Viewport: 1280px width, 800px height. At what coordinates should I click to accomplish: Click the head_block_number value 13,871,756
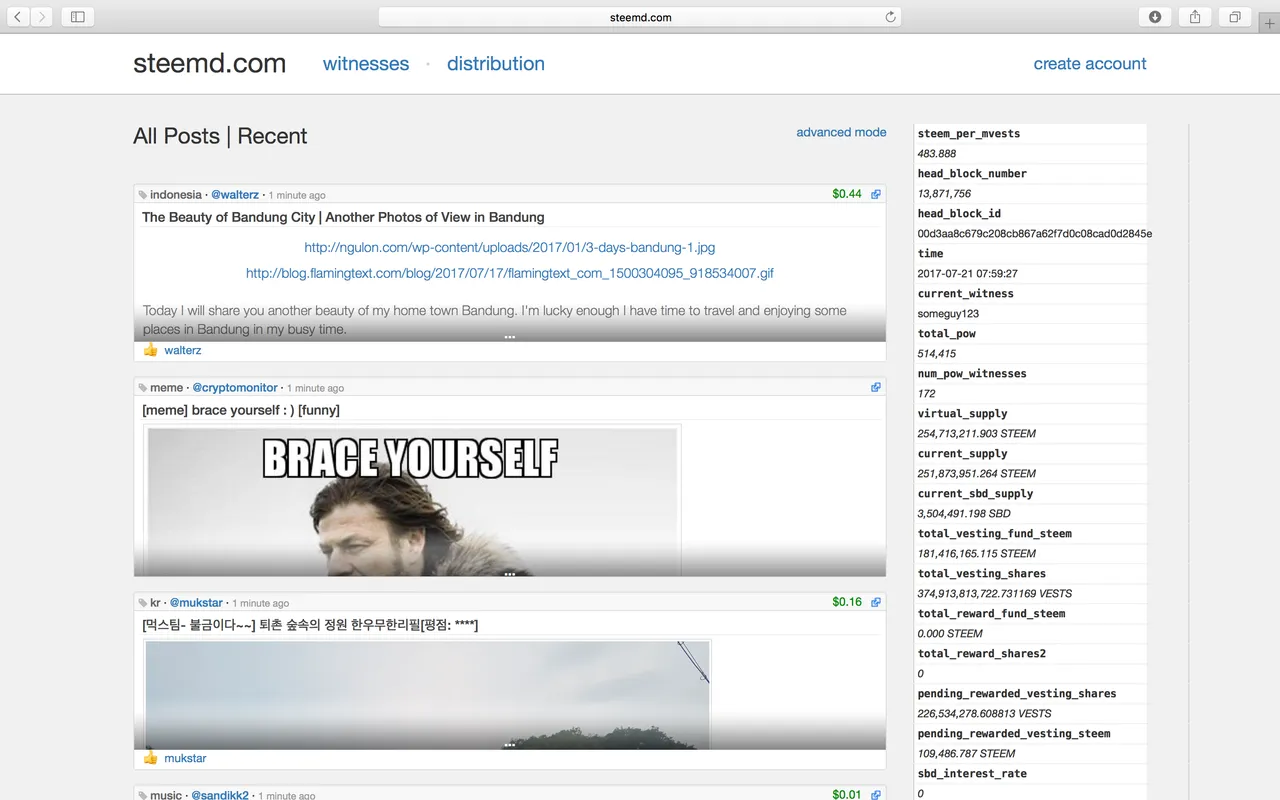pyautogui.click(x=944, y=194)
